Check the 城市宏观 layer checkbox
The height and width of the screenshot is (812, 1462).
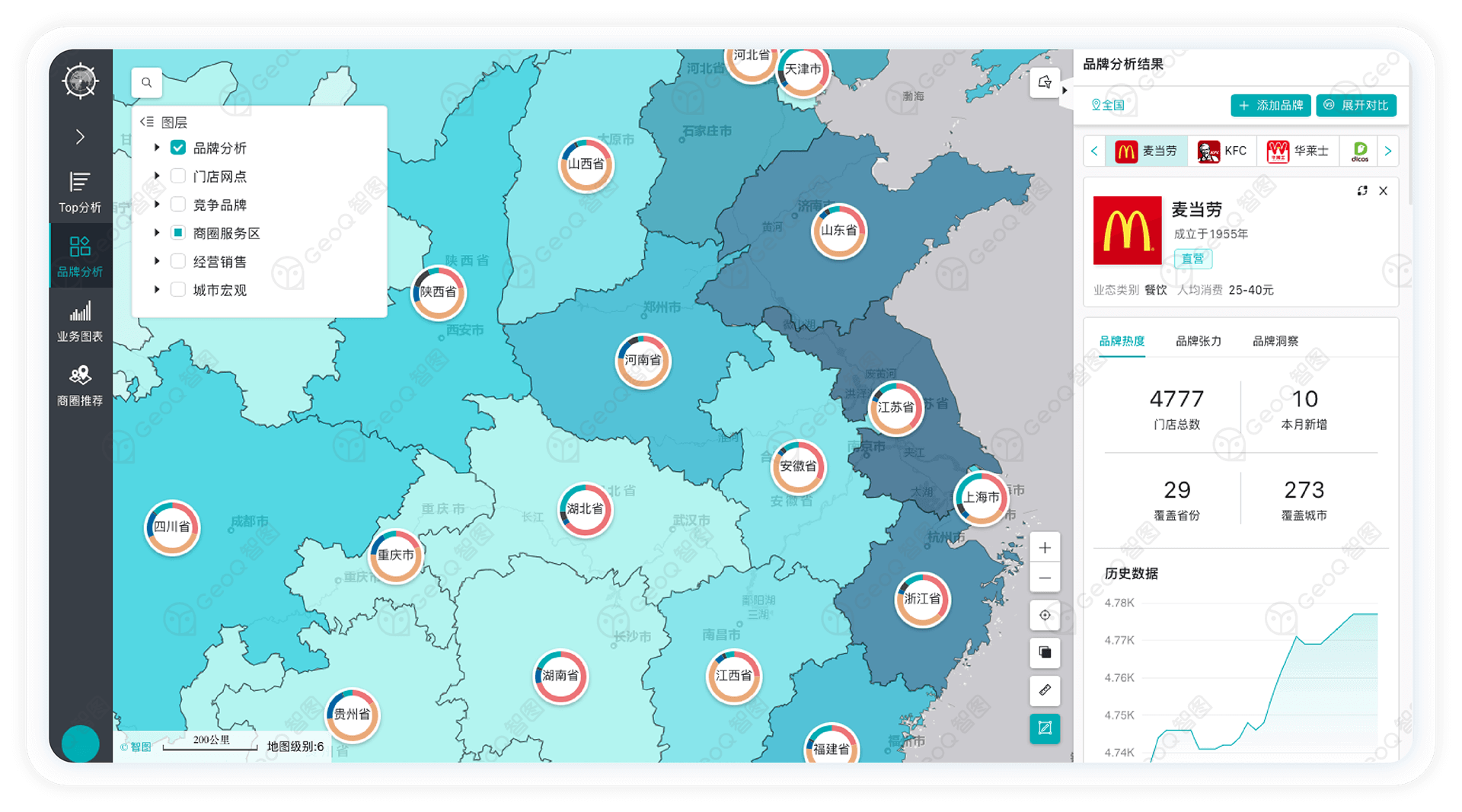178,289
